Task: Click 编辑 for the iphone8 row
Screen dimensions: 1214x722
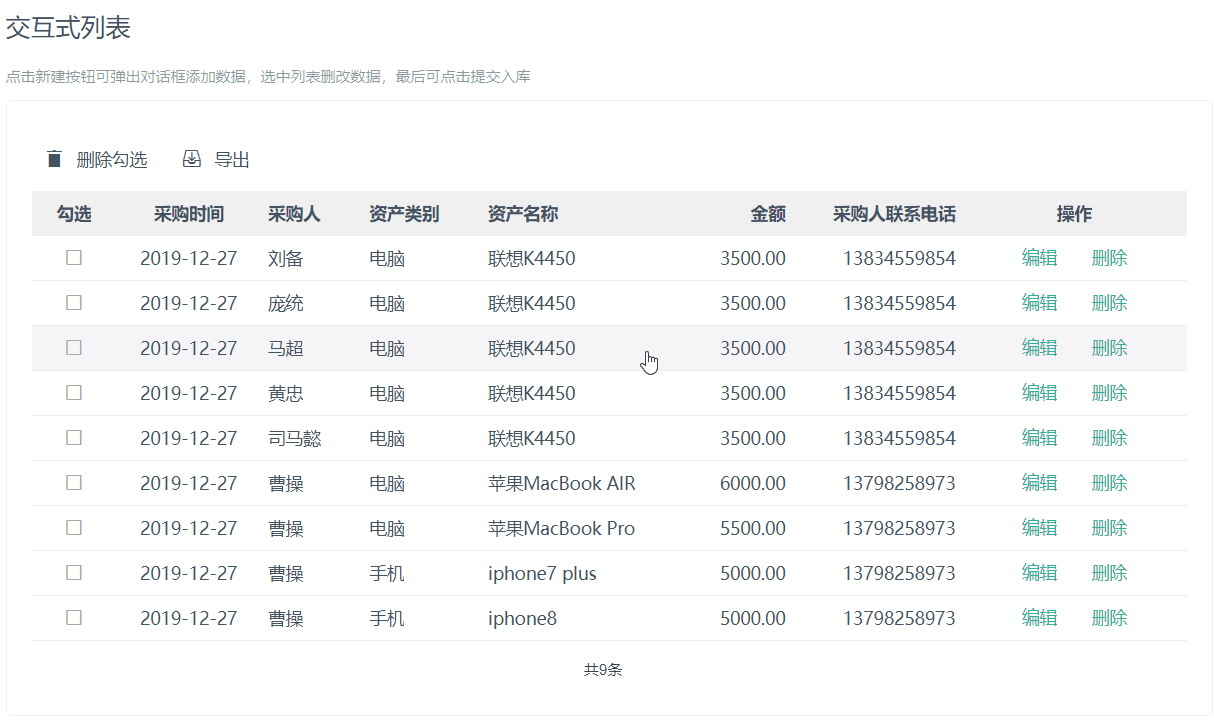Action: pos(1039,618)
